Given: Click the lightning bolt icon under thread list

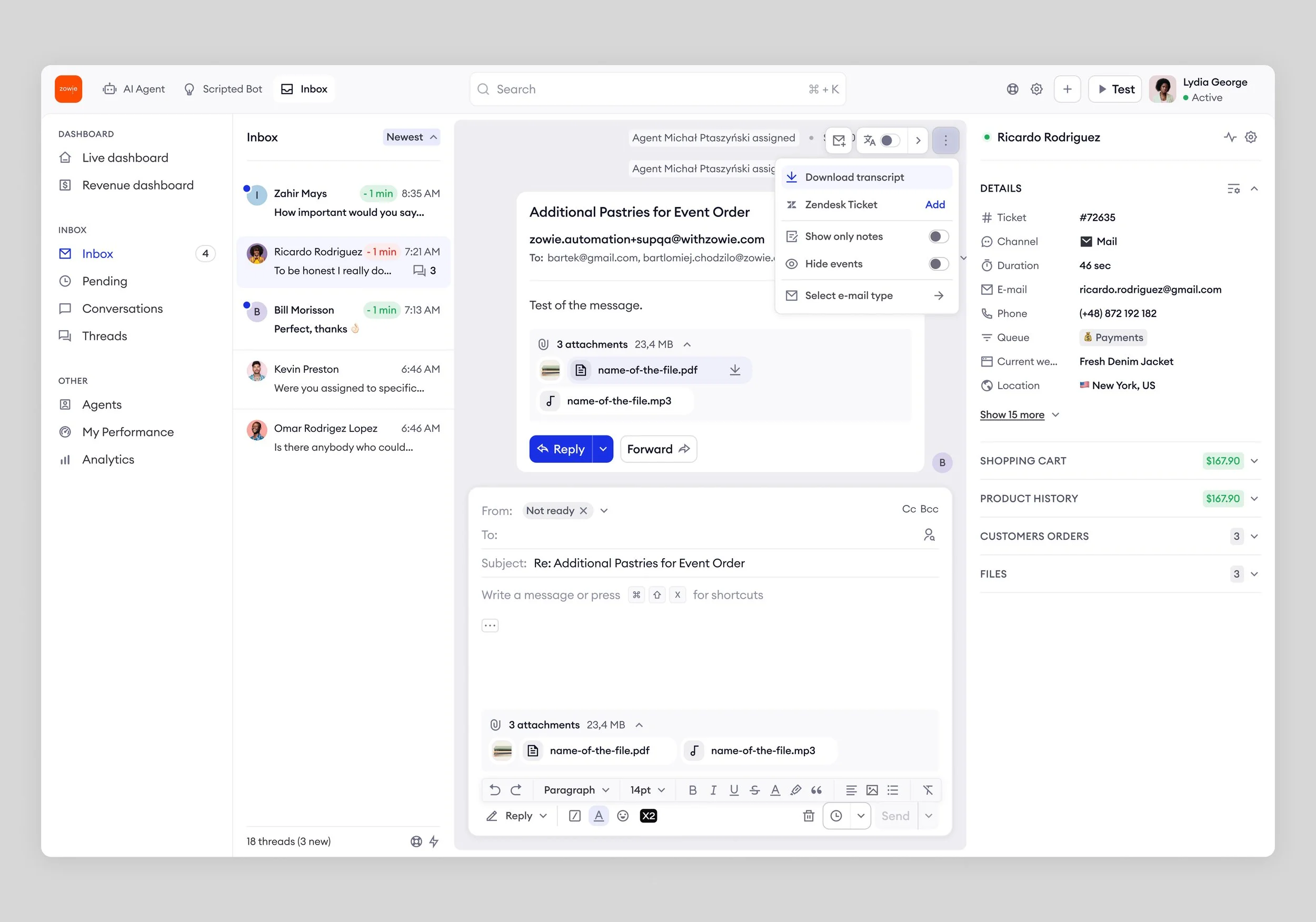Looking at the screenshot, I should (434, 841).
